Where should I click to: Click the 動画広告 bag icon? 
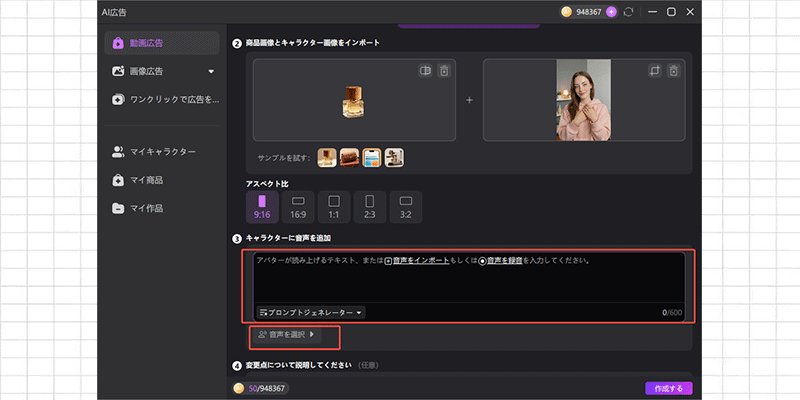(118, 43)
